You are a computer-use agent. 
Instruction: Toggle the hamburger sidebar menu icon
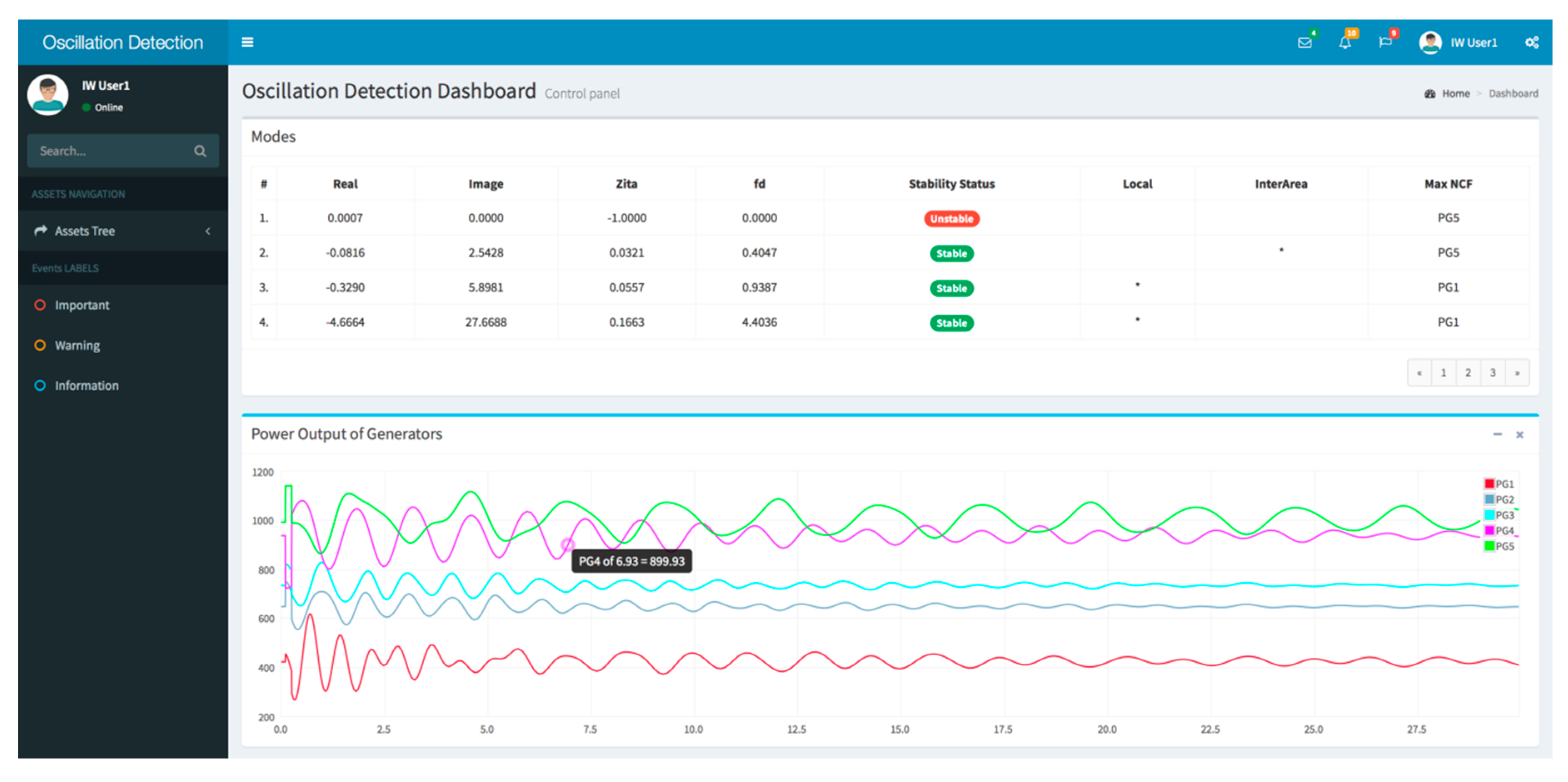(247, 42)
